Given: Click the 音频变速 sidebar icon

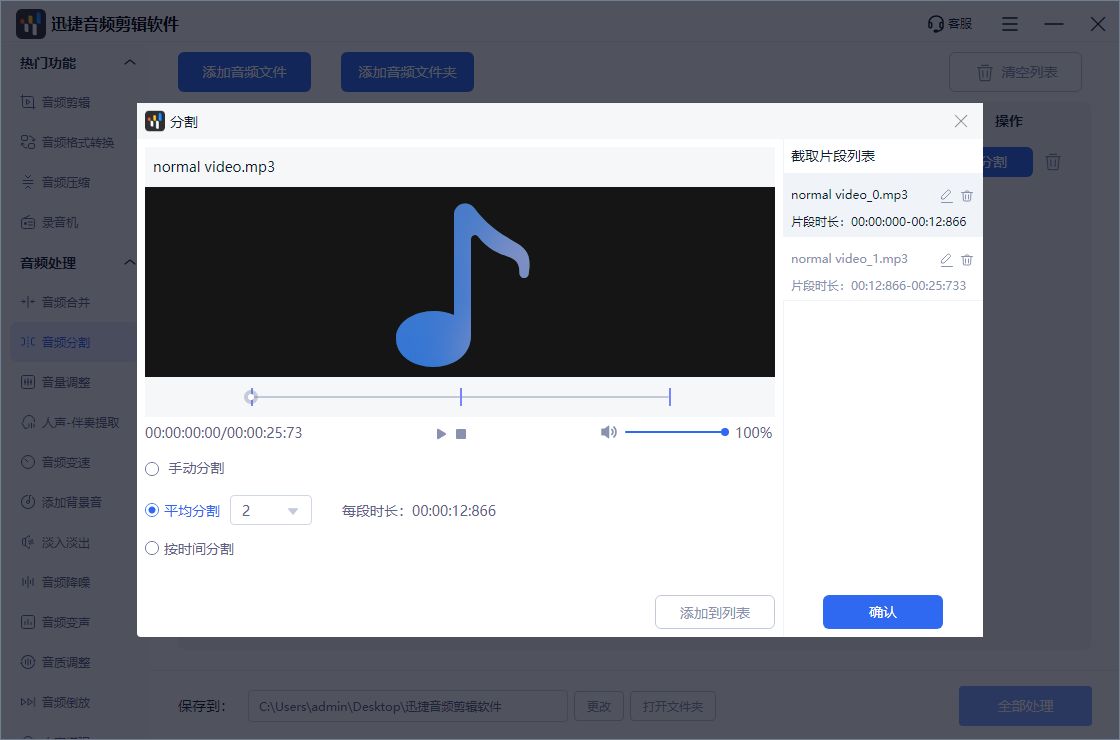Looking at the screenshot, I should pyautogui.click(x=28, y=462).
